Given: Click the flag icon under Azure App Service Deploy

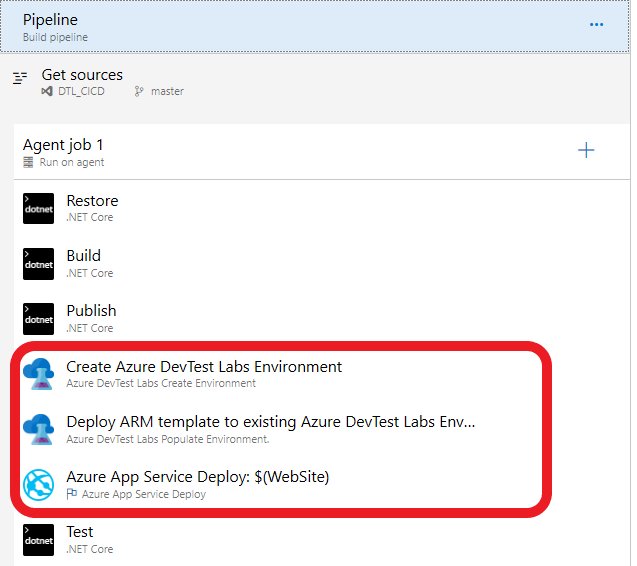Looking at the screenshot, I should click(x=72, y=494).
